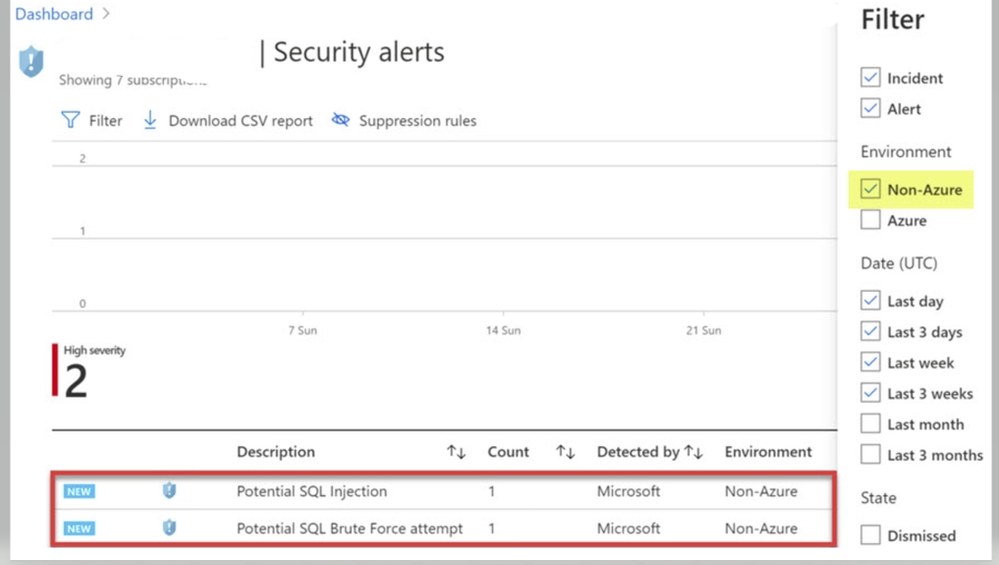Toggle the Non-Azure environment checkbox
This screenshot has width=999, height=565.
[x=870, y=189]
